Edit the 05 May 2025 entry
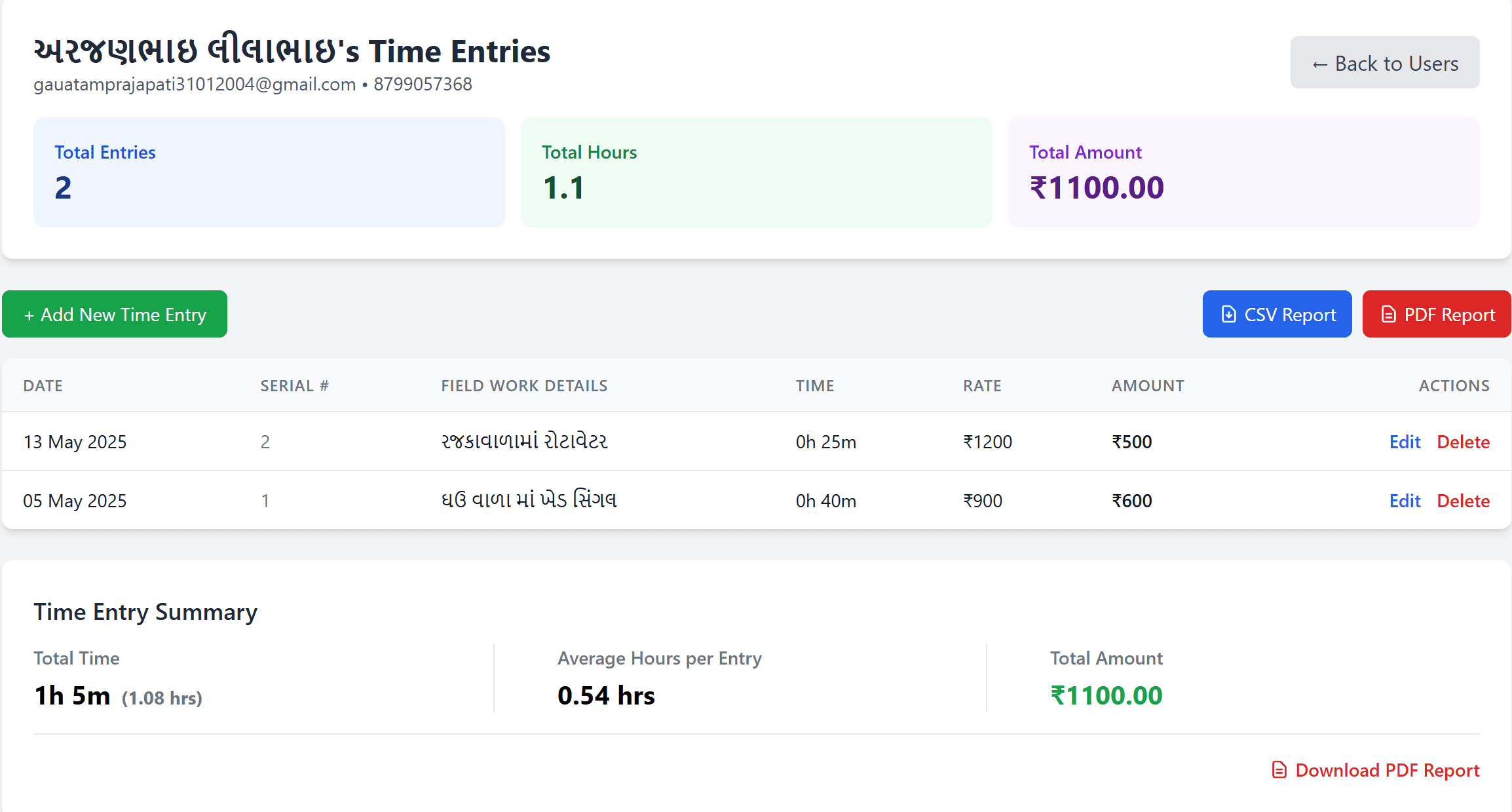 1405,501
